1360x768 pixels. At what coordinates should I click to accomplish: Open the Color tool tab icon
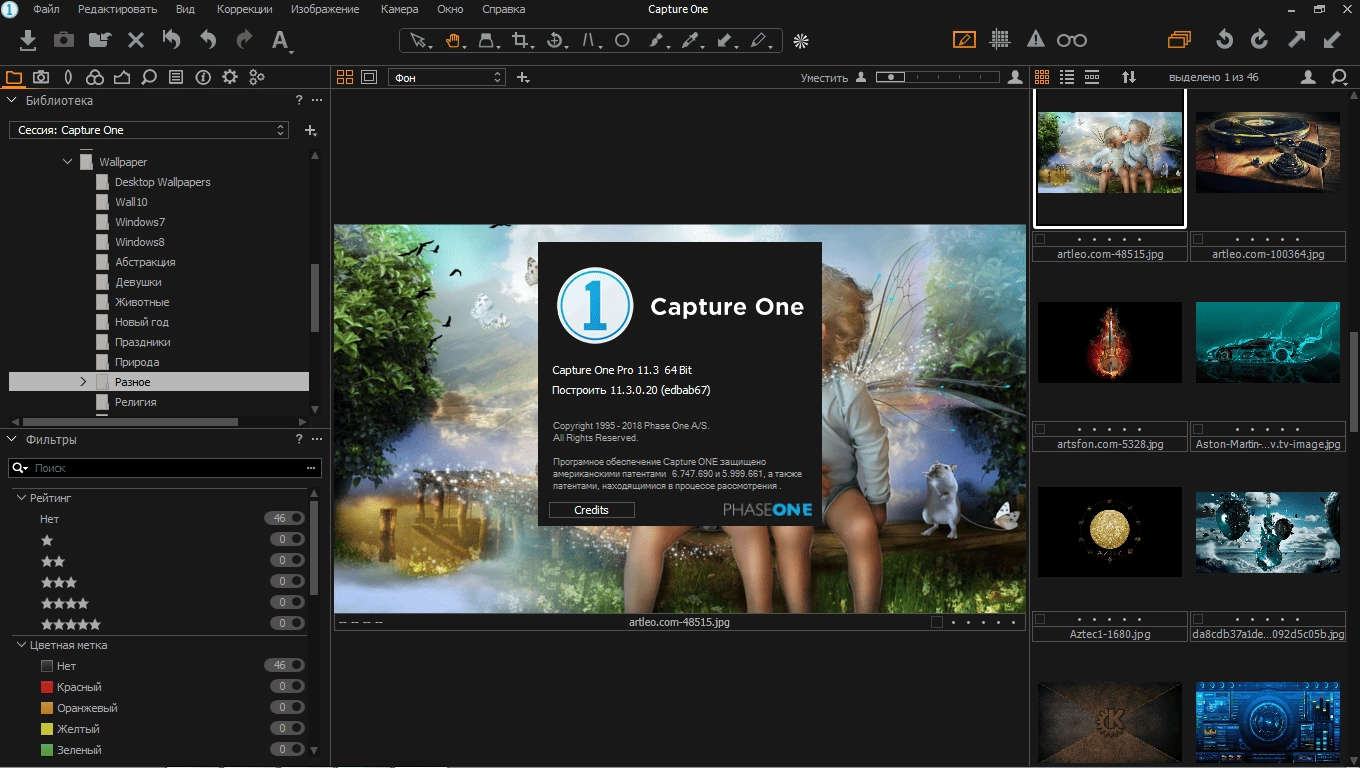click(95, 77)
